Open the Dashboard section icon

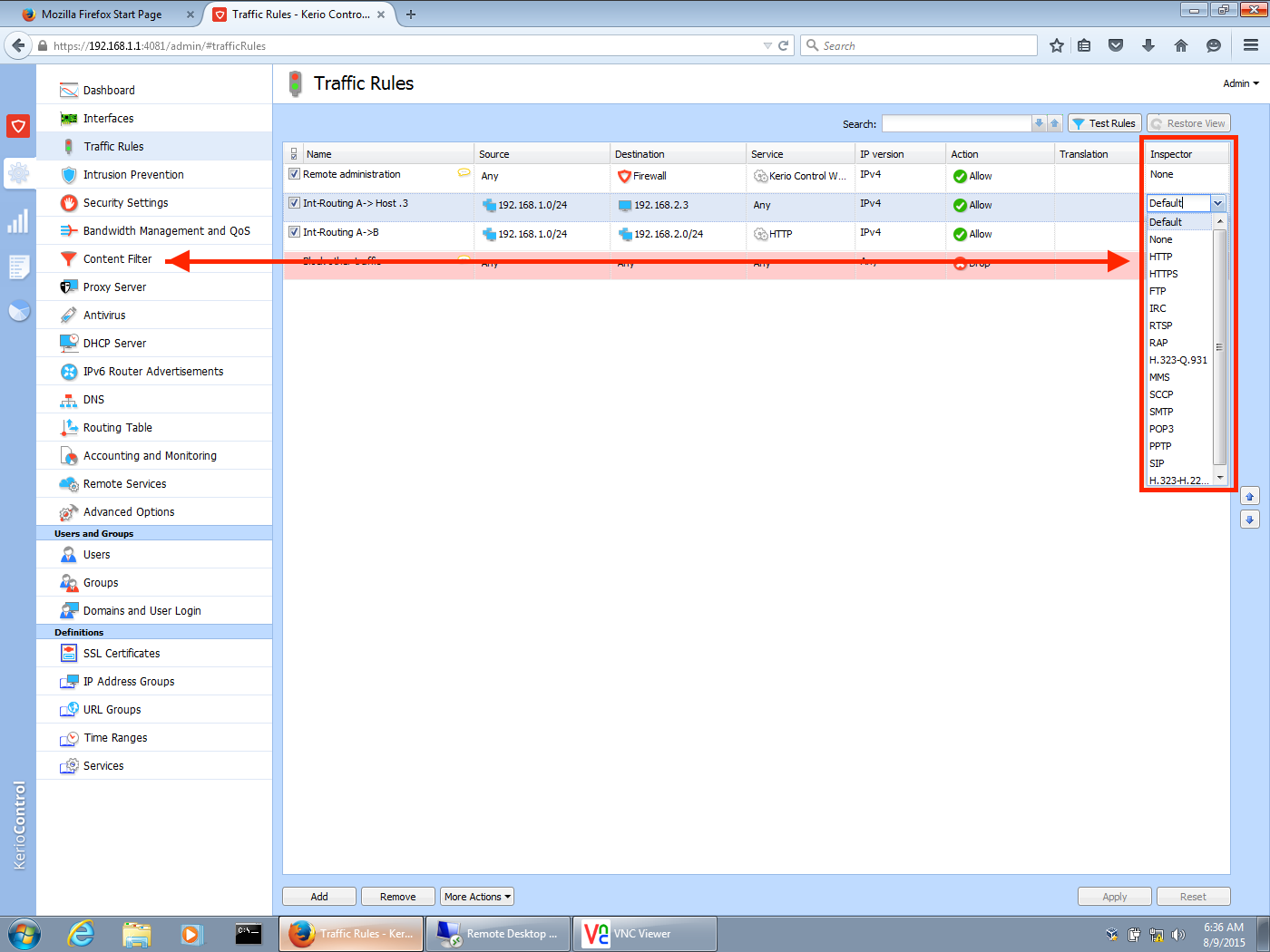click(69, 90)
